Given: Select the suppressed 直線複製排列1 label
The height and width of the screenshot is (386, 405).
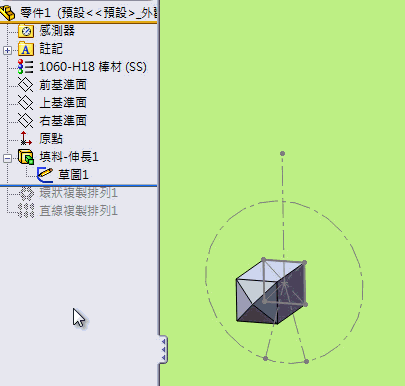Looking at the screenshot, I should pyautogui.click(x=79, y=211).
